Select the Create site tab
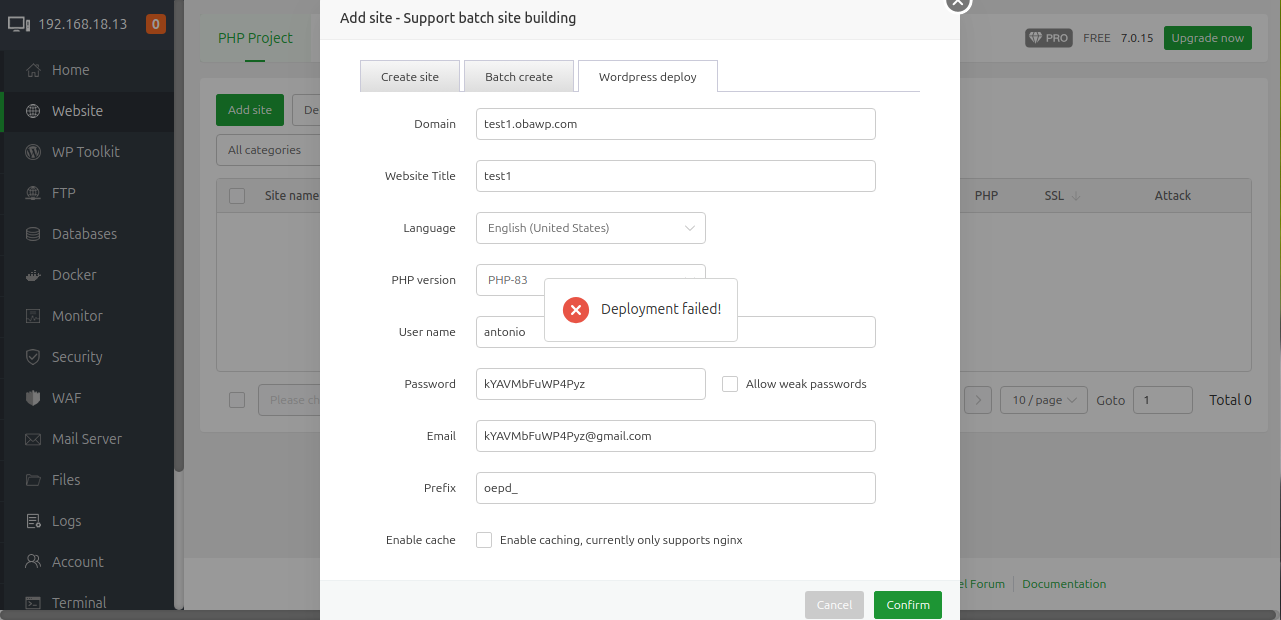This screenshot has height=620, width=1281. click(409, 76)
